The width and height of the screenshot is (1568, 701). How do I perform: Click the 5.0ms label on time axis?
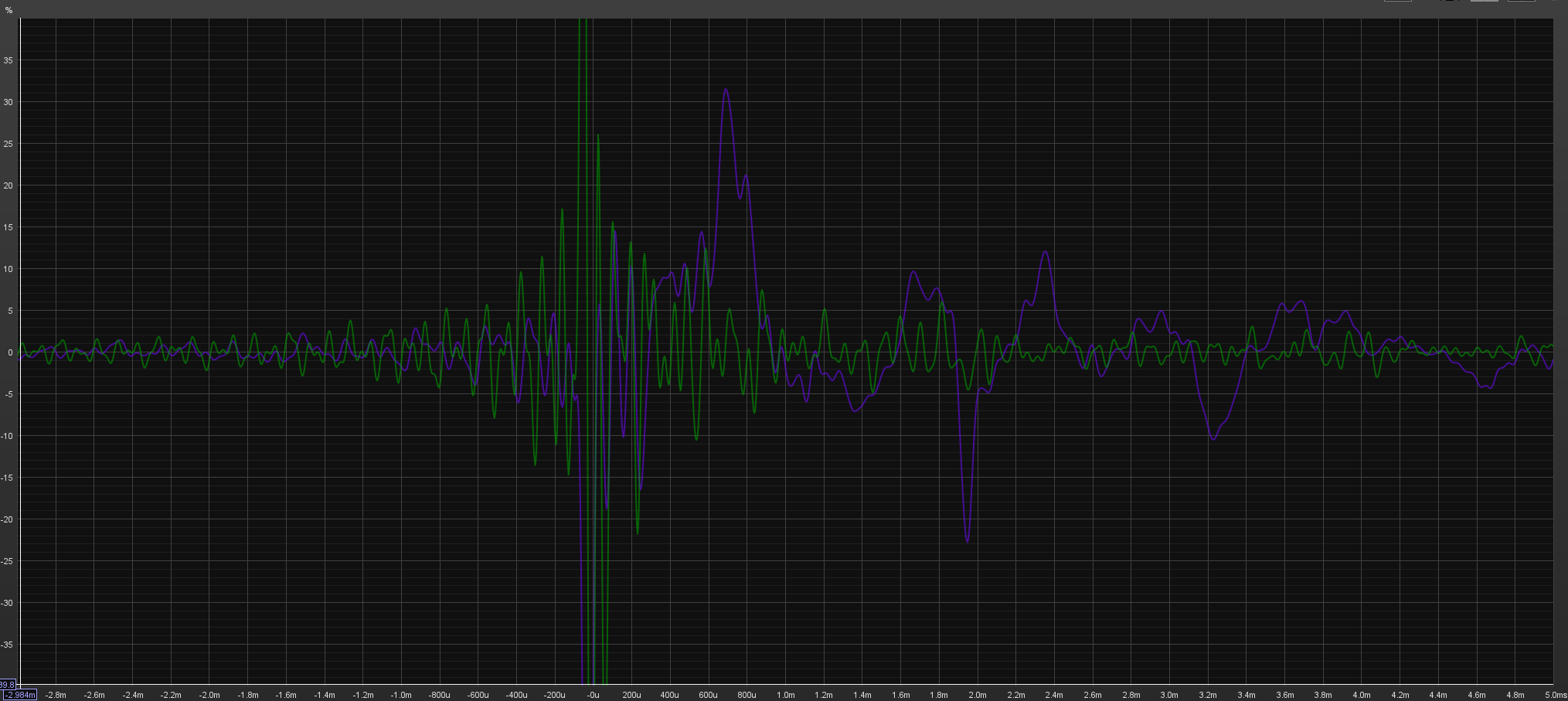[x=1555, y=695]
